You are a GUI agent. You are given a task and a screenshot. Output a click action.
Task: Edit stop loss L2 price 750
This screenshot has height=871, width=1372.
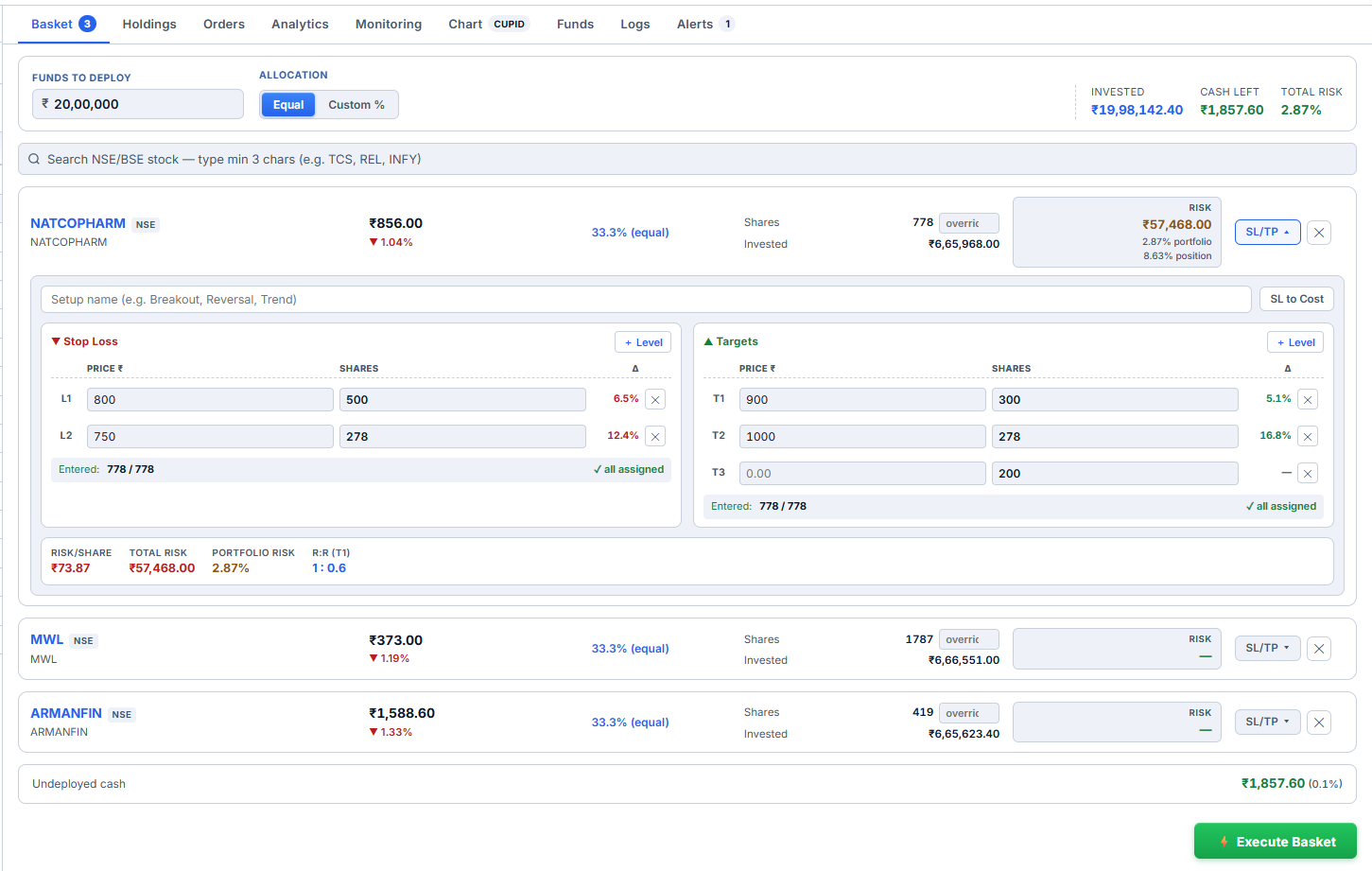(210, 436)
